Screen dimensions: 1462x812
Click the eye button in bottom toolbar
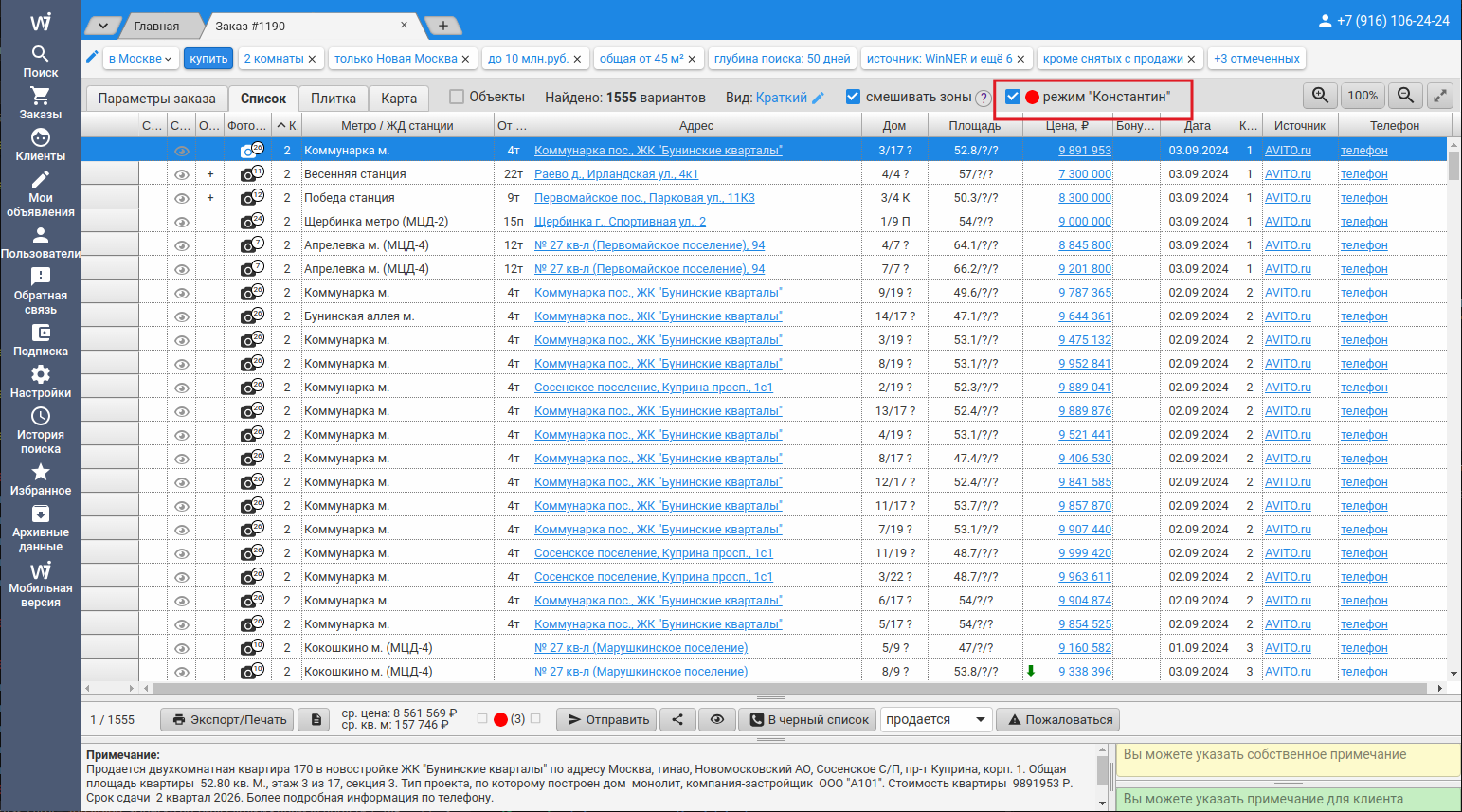717,719
